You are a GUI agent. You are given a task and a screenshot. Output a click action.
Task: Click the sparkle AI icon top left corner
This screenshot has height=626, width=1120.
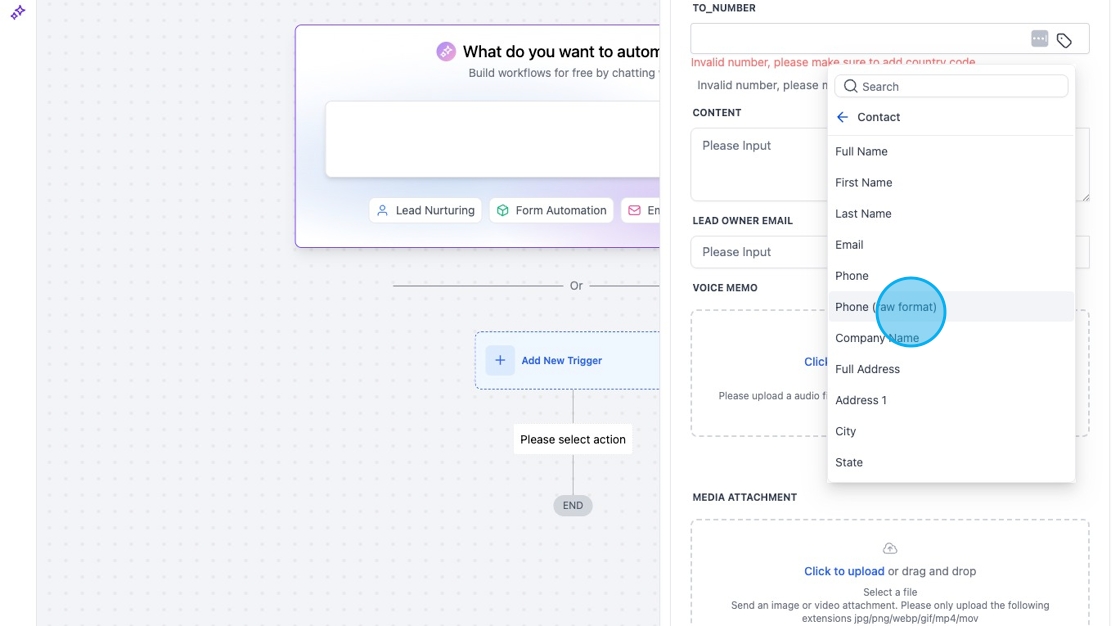17,14
